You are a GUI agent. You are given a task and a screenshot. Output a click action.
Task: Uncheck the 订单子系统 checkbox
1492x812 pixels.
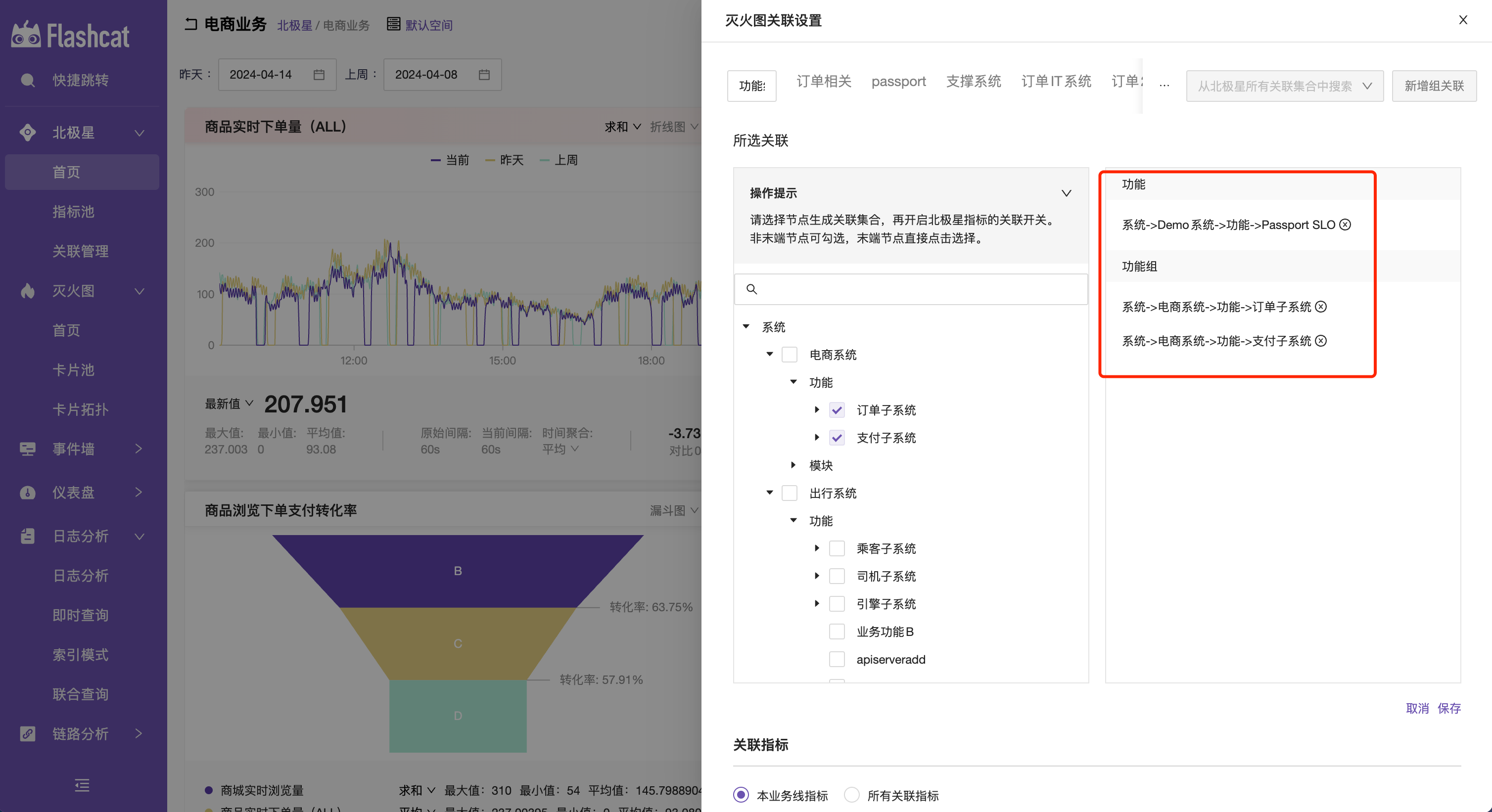[x=837, y=410]
